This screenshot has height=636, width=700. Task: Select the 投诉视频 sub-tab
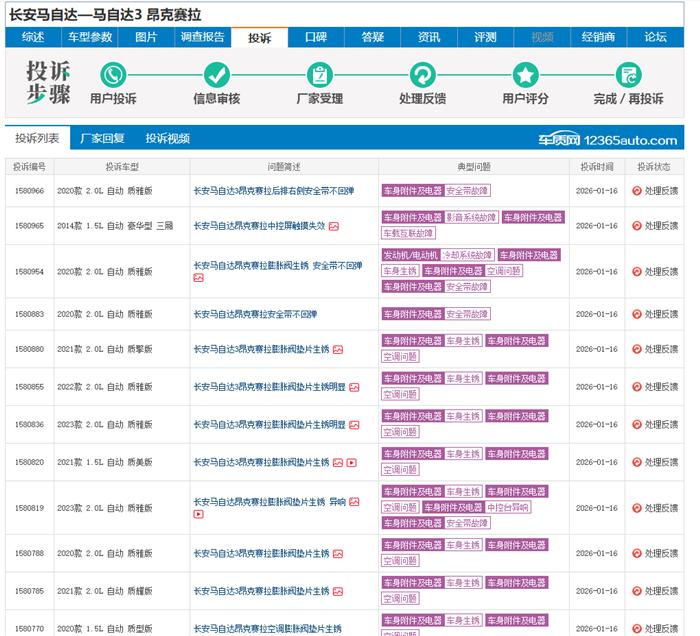pyautogui.click(x=167, y=138)
